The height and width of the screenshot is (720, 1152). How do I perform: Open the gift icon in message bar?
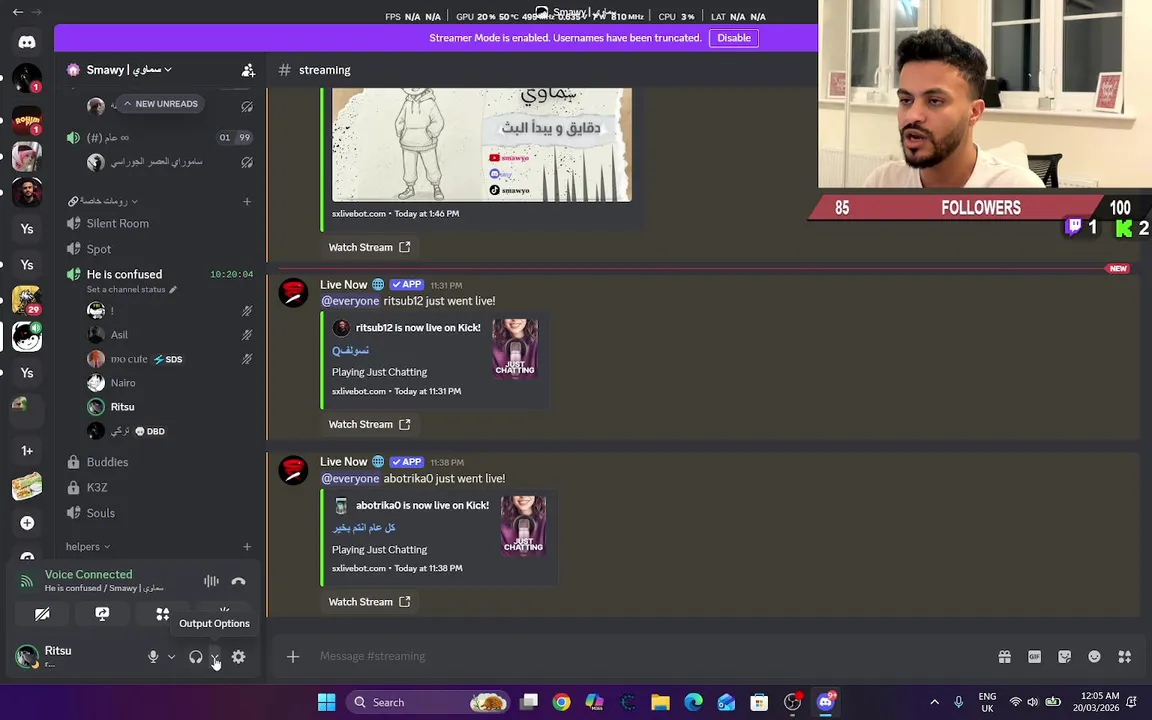click(x=1004, y=656)
